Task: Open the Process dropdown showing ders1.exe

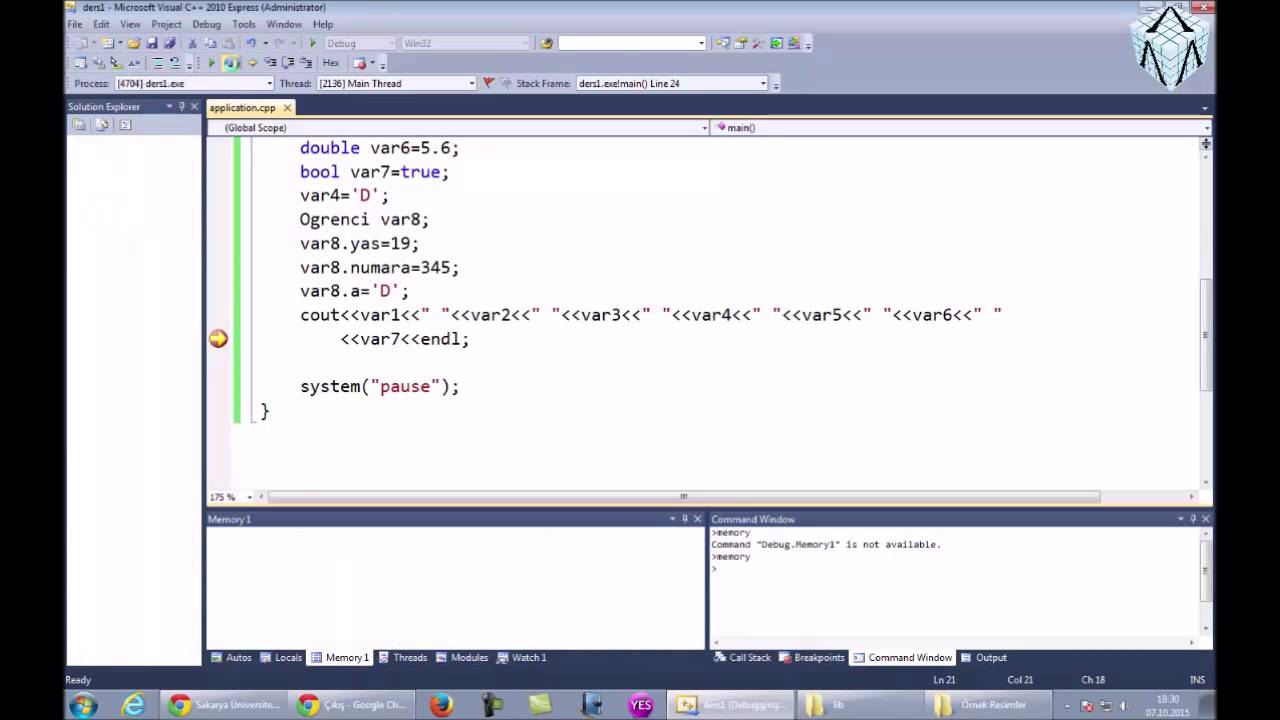Action: (269, 83)
